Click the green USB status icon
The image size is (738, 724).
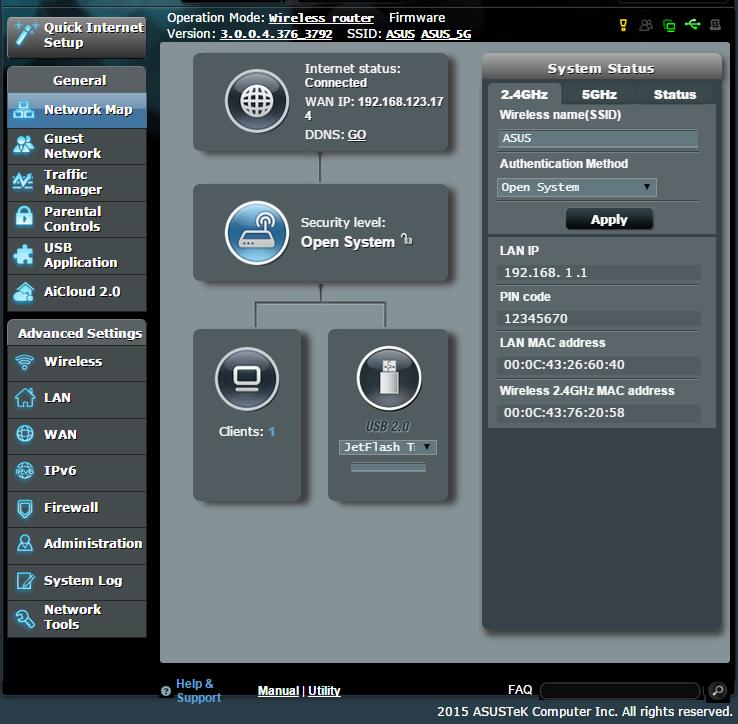(692, 24)
